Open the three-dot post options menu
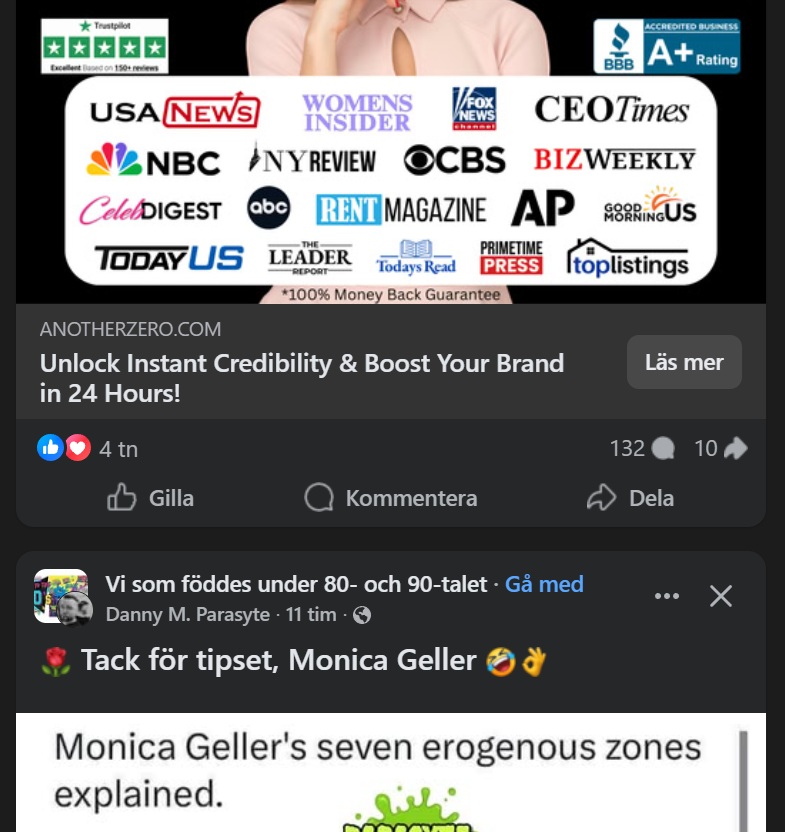 [666, 596]
